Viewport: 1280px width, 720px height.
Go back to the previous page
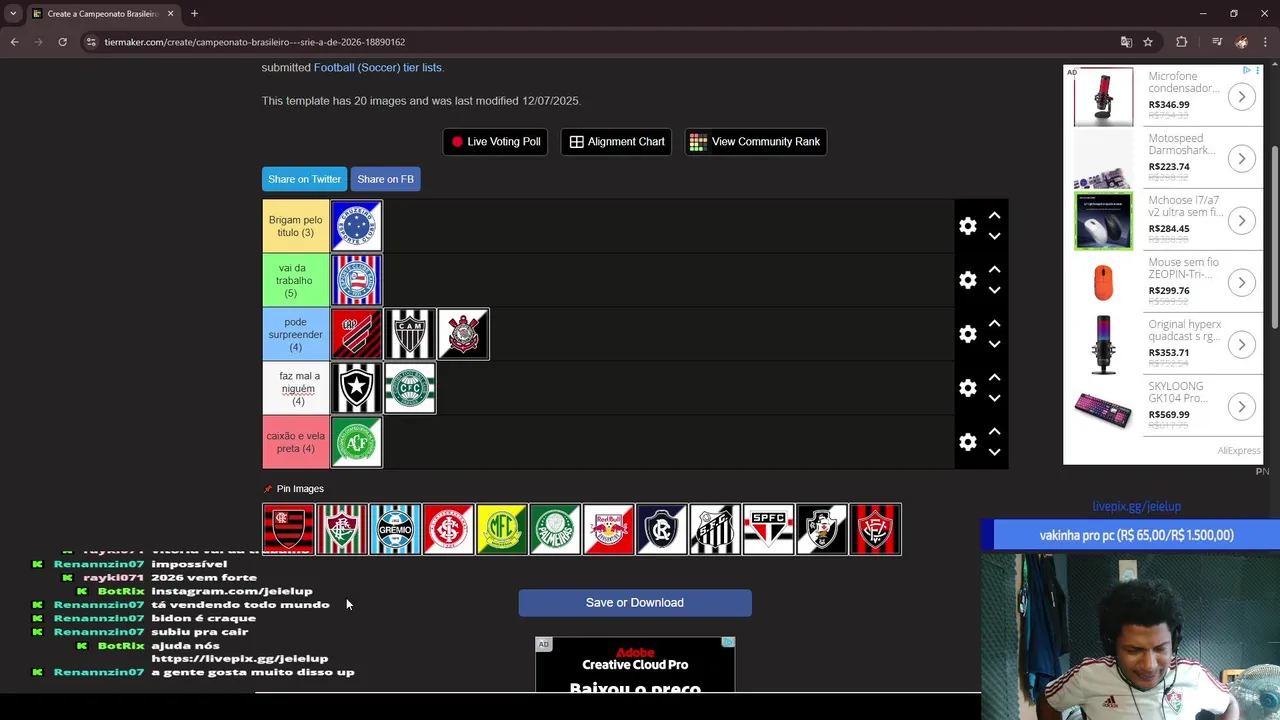click(14, 42)
